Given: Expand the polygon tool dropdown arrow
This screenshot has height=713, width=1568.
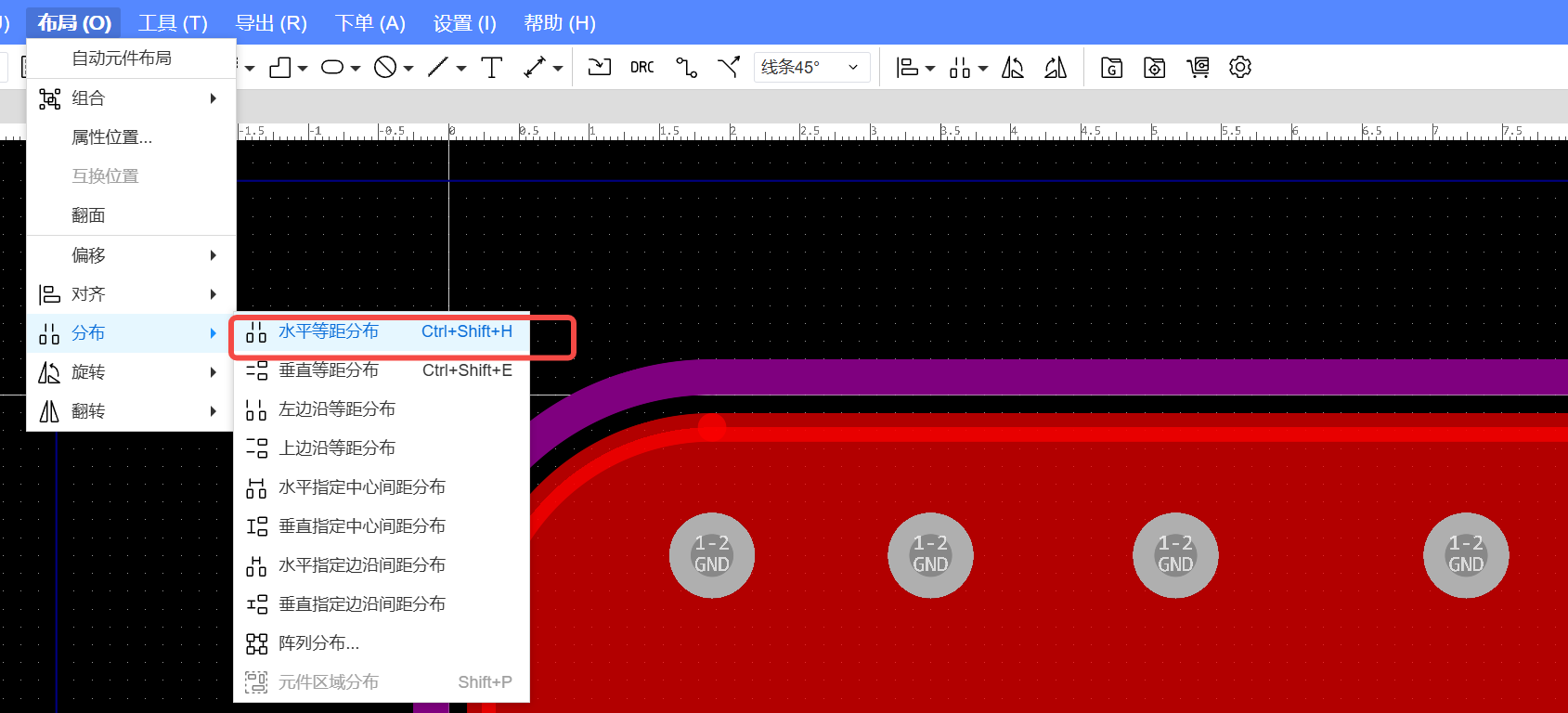Looking at the screenshot, I should click(x=303, y=69).
